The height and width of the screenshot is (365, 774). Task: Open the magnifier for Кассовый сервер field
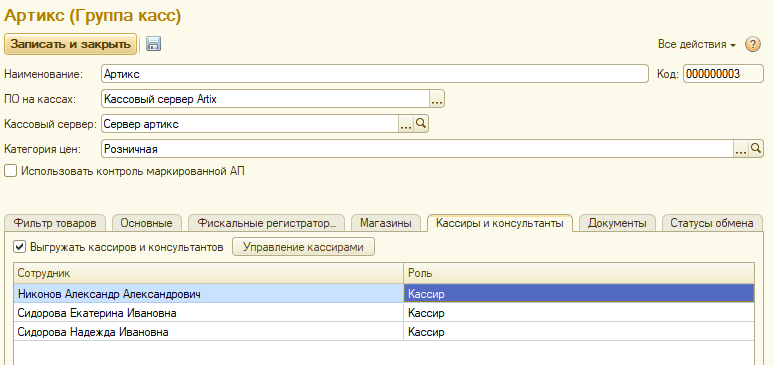tap(421, 124)
